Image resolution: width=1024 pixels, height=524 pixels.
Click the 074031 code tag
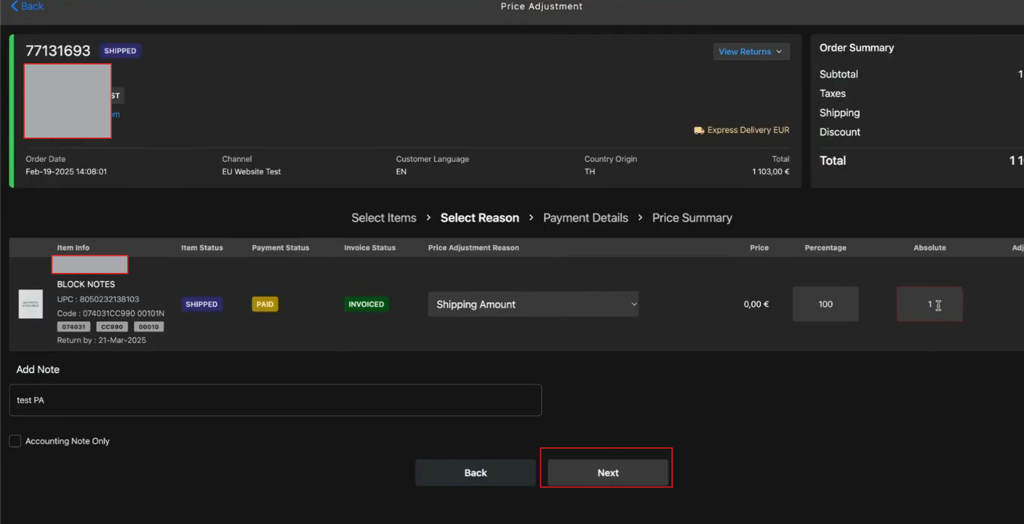coord(74,327)
